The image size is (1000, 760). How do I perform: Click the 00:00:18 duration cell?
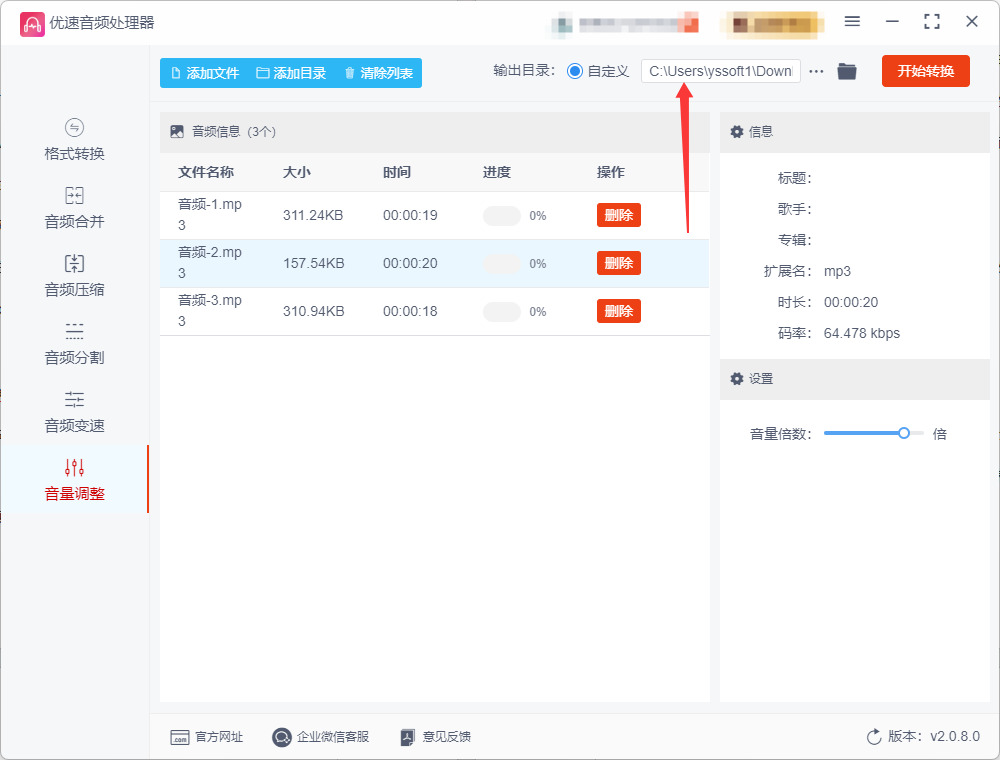[410, 311]
